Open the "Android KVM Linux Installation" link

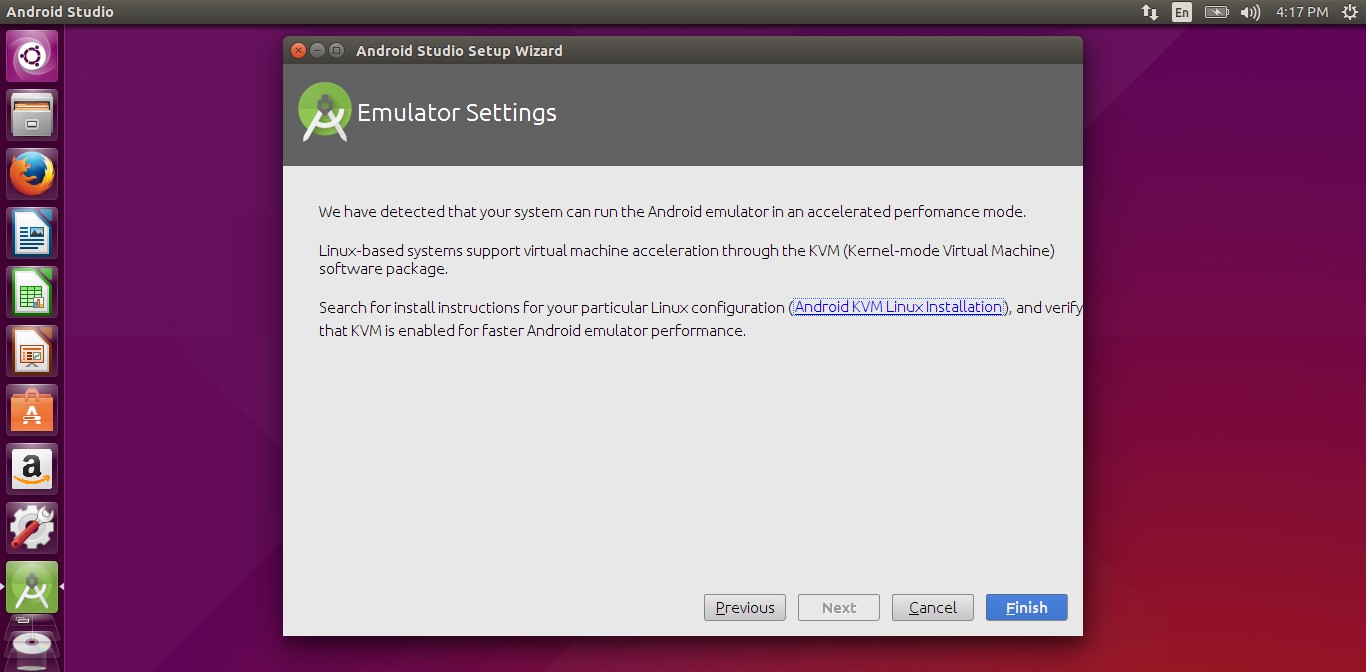(897, 307)
